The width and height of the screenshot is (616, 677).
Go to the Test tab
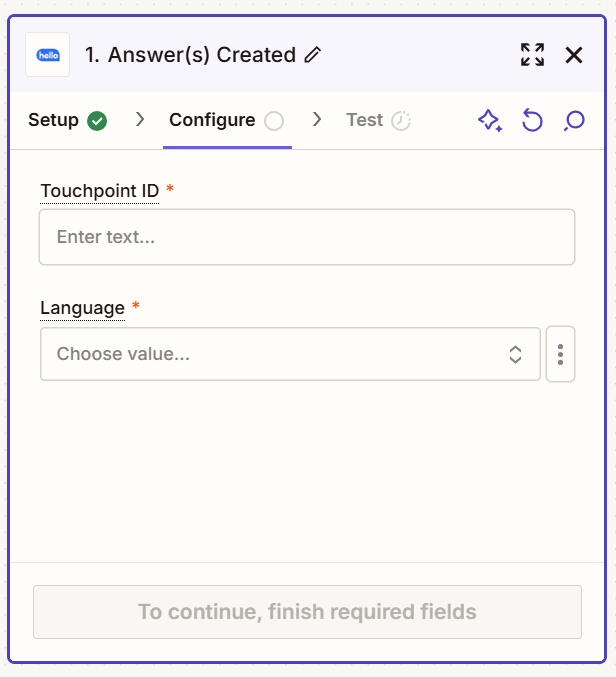[364, 120]
